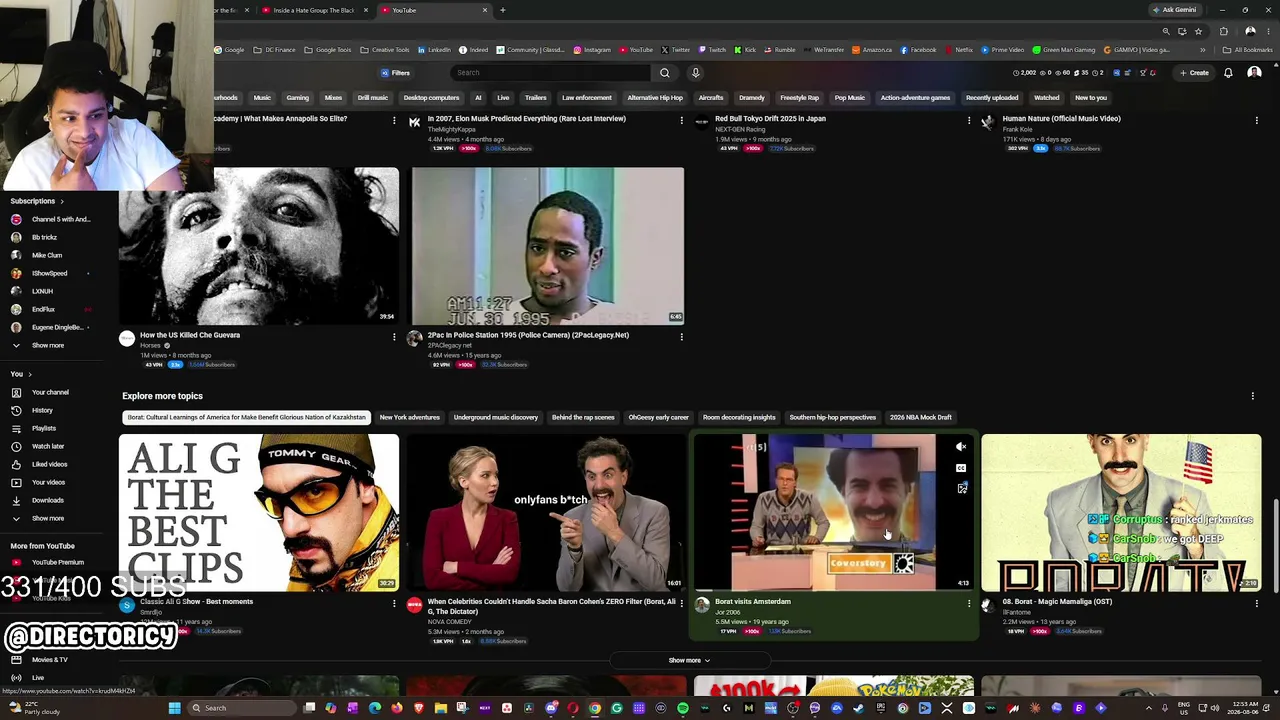The image size is (1280, 720).
Task: Toggle captions on the Borat Amsterdam preview
Action: click(x=961, y=468)
